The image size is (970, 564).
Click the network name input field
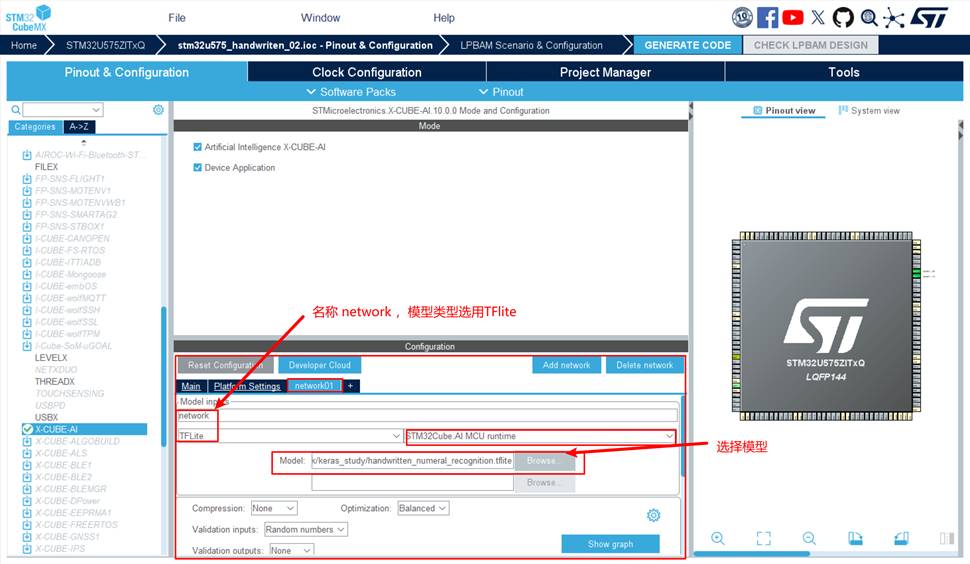click(x=427, y=416)
